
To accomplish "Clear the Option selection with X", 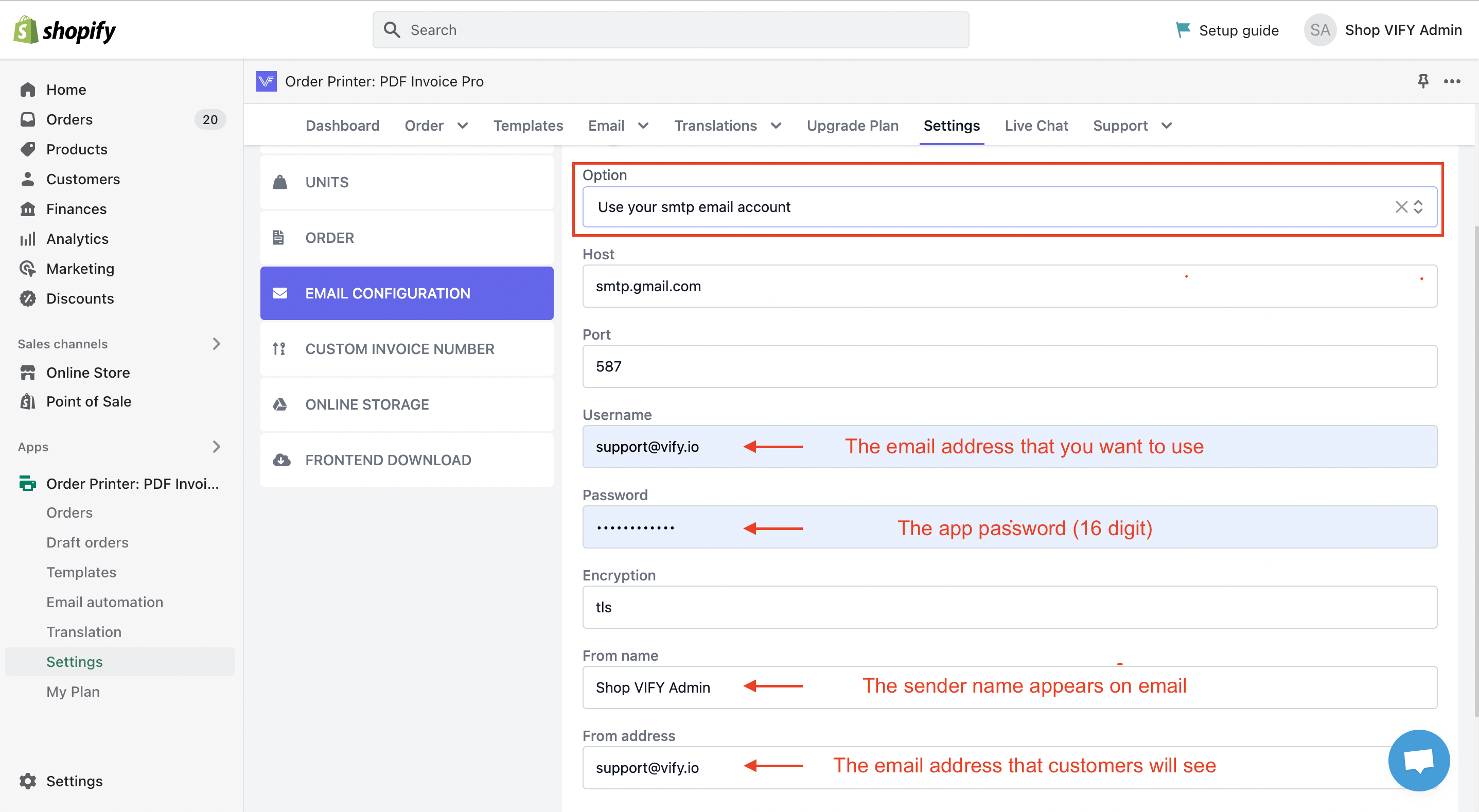I will (x=1401, y=207).
